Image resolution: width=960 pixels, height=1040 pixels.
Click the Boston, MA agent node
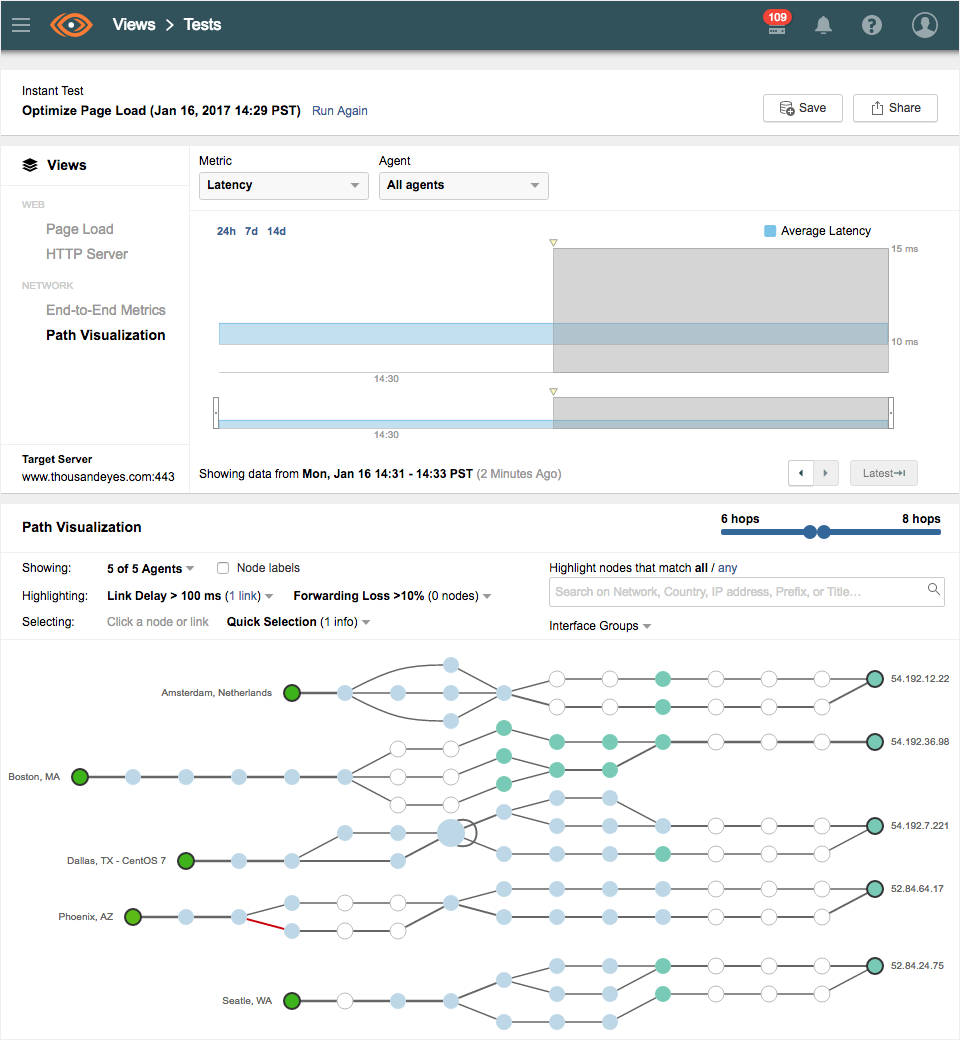tap(80, 777)
